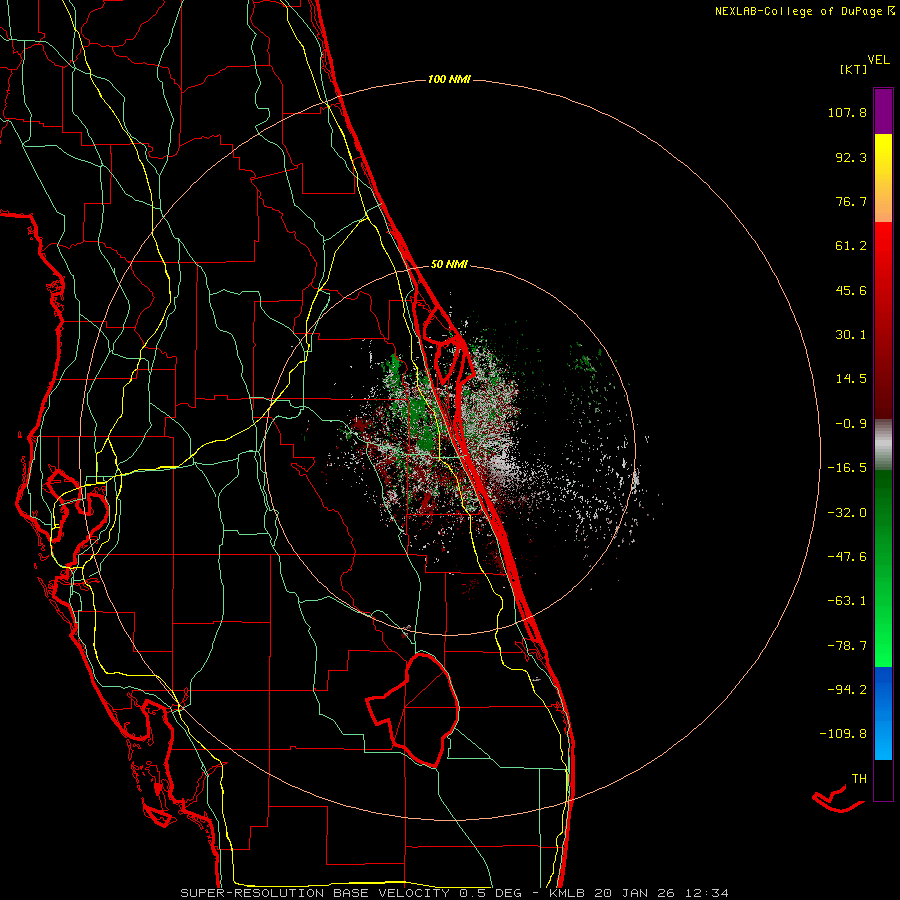Click the TH label below color bar

(x=859, y=778)
